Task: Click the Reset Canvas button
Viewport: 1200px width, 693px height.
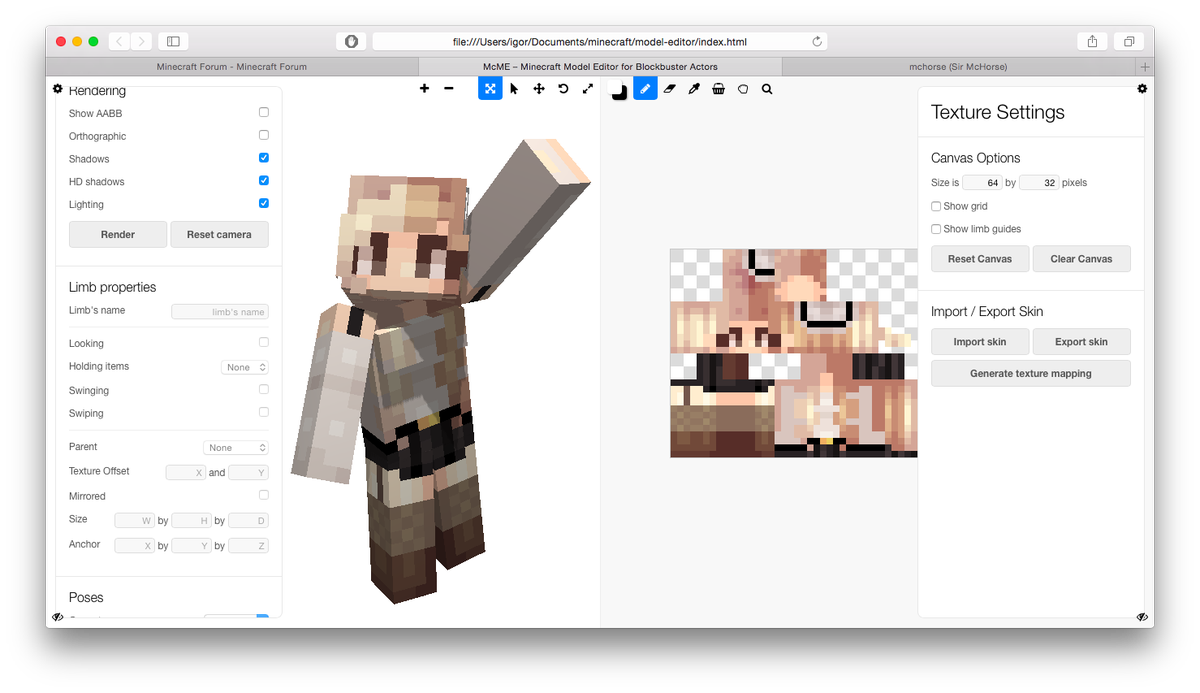Action: click(x=980, y=258)
